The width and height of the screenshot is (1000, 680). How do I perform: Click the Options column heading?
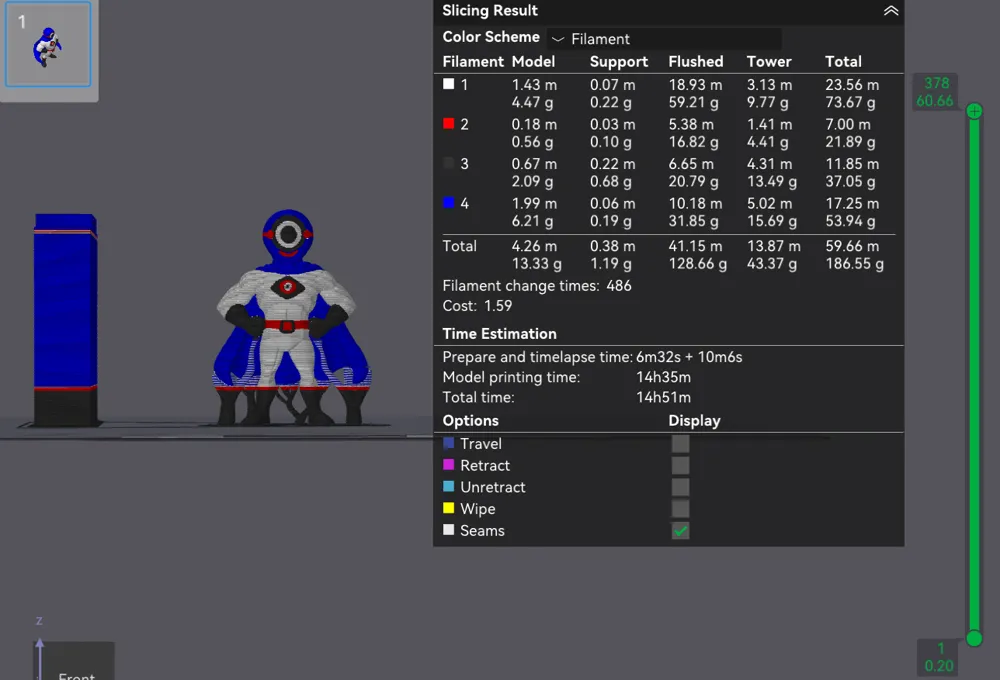click(x=471, y=420)
